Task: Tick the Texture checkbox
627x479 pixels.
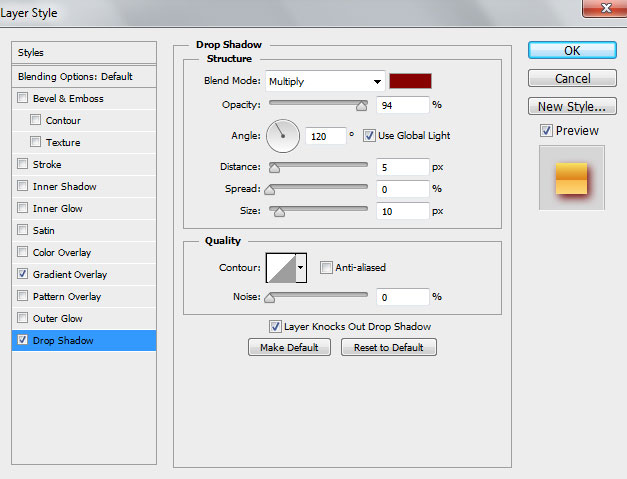Action: (35, 142)
